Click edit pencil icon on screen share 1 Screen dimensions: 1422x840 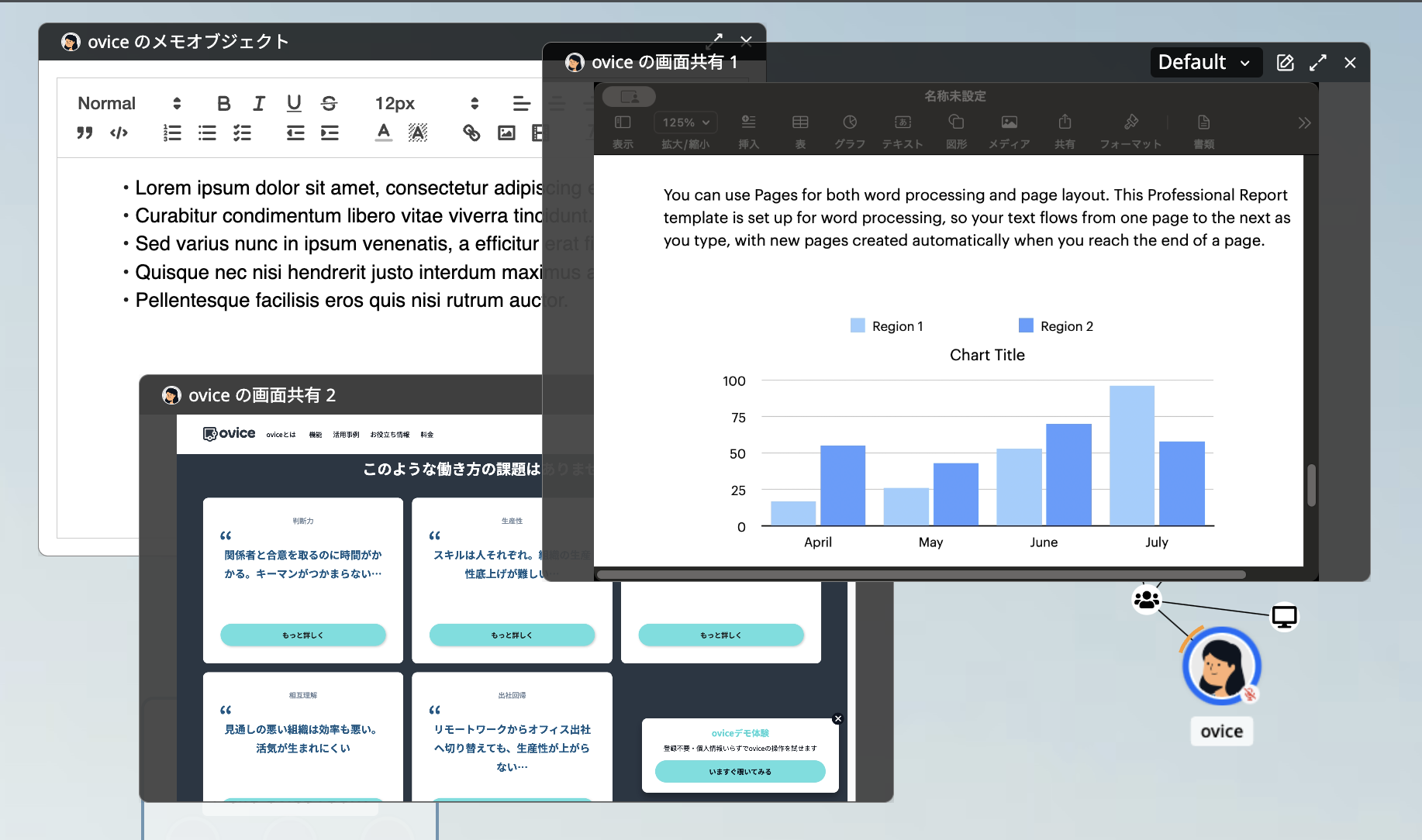tap(1285, 63)
